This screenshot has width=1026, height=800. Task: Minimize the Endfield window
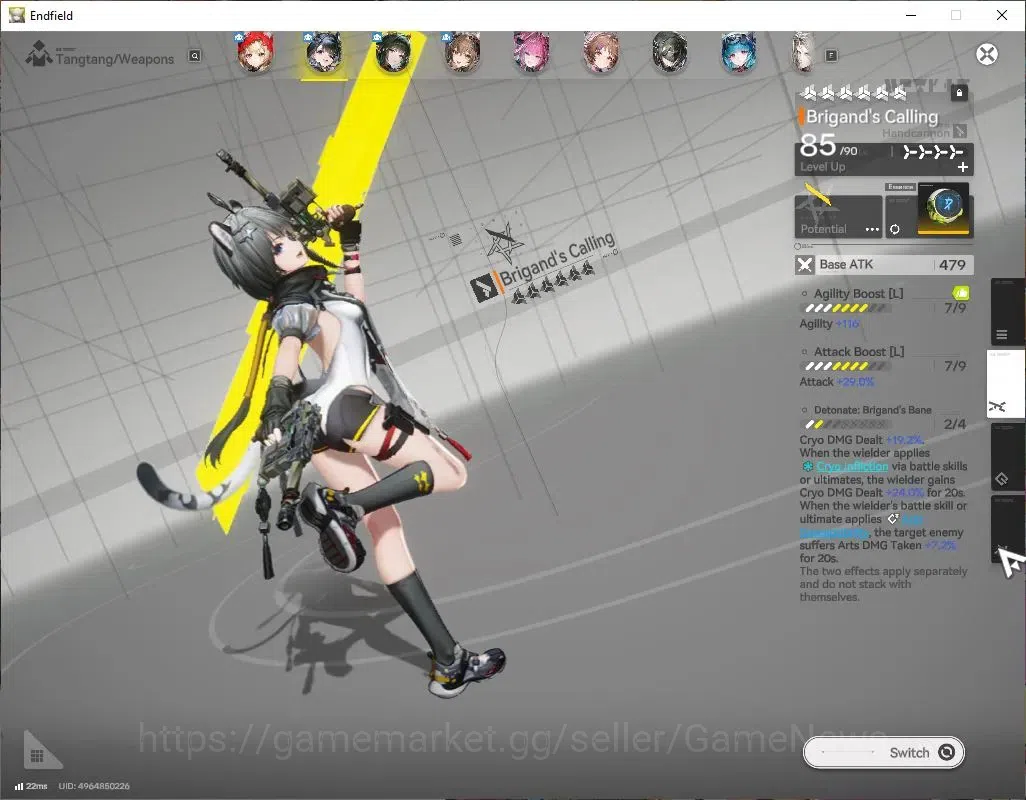[x=910, y=15]
